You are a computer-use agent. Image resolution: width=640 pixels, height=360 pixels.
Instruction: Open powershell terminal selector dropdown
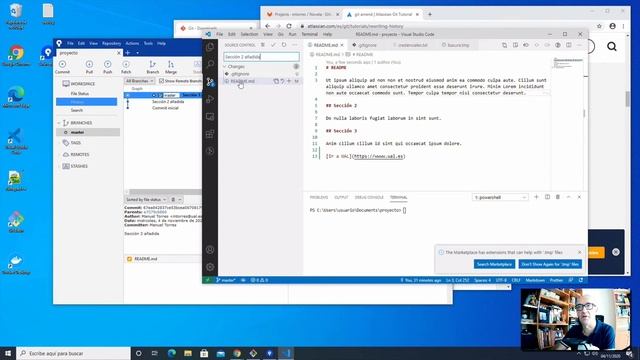(500, 197)
